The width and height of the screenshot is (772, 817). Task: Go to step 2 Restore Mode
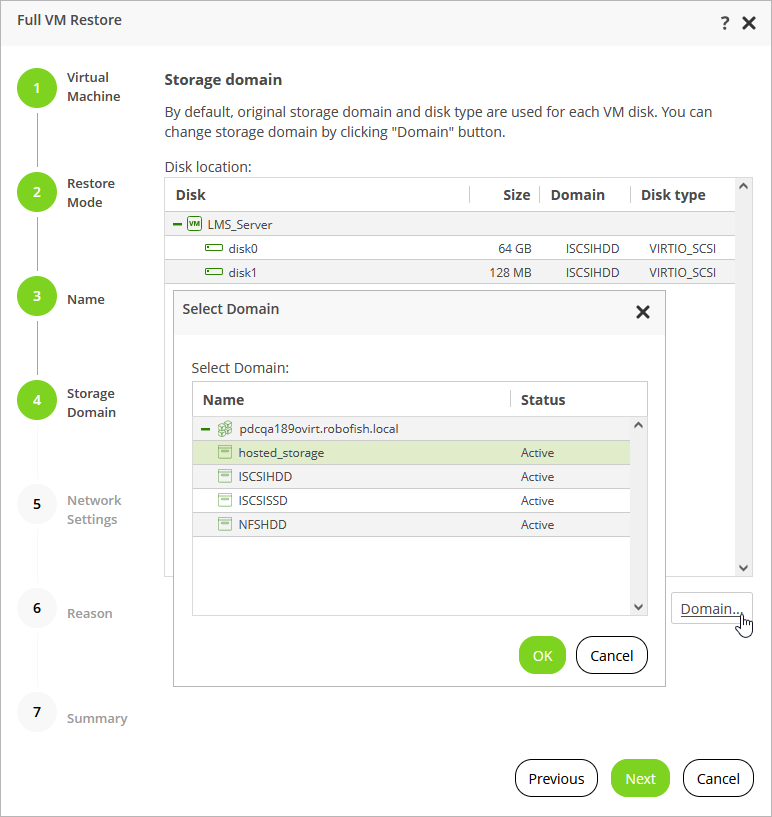(x=37, y=192)
